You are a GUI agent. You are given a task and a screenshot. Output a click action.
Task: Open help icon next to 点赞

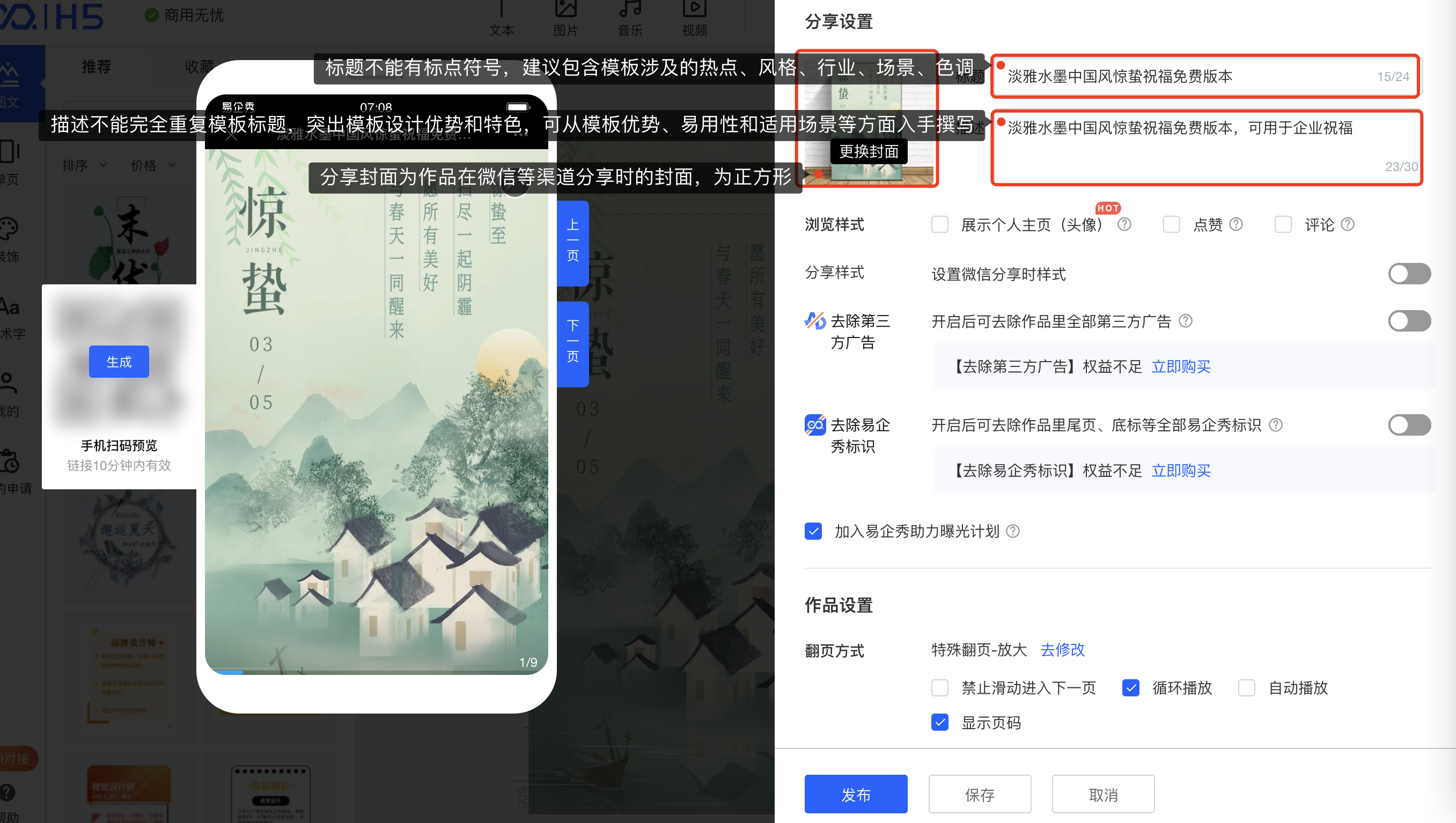1236,224
